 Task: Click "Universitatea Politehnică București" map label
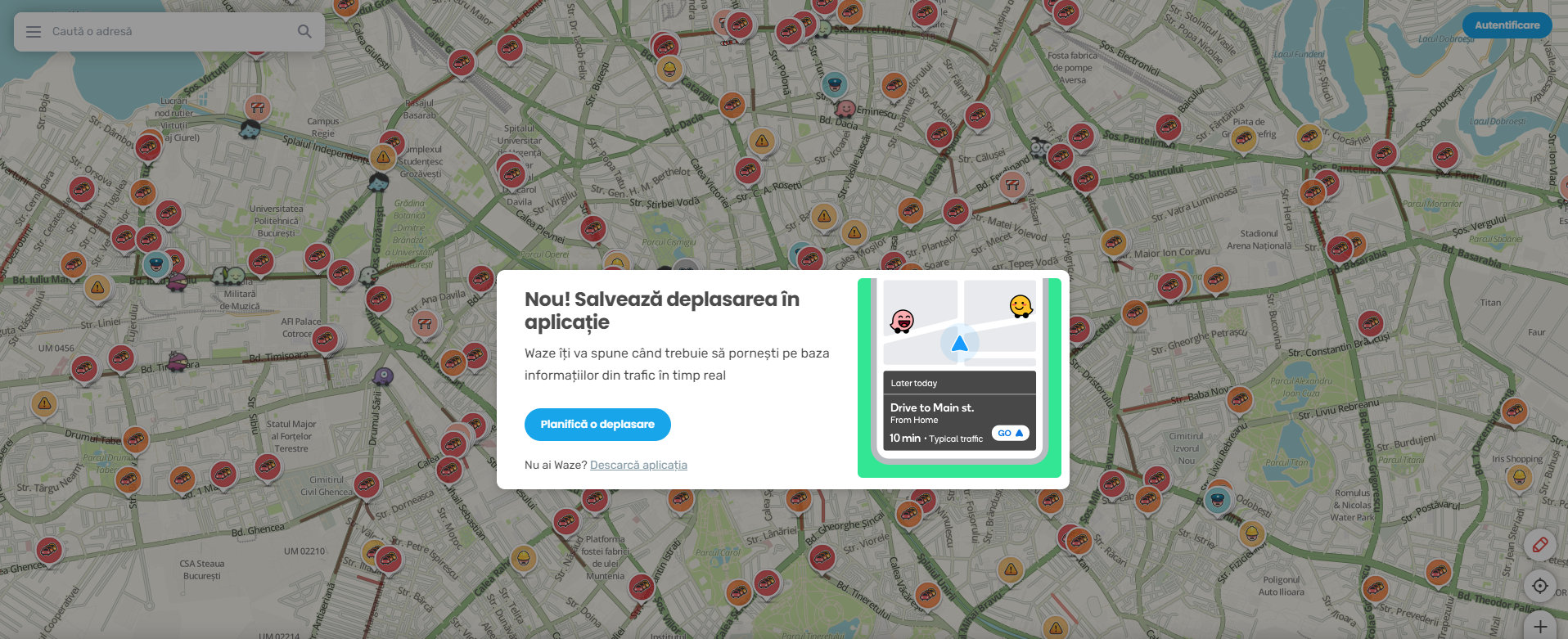pos(277,221)
